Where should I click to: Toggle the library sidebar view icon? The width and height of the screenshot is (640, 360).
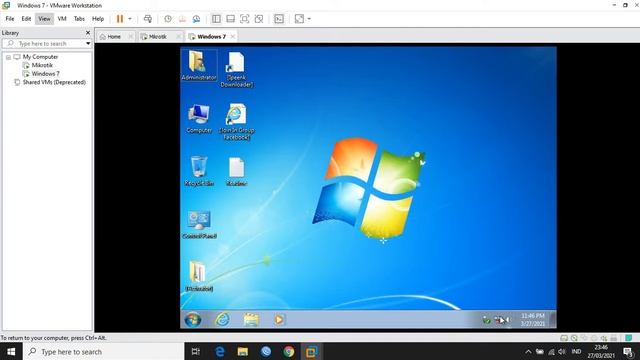[216, 19]
